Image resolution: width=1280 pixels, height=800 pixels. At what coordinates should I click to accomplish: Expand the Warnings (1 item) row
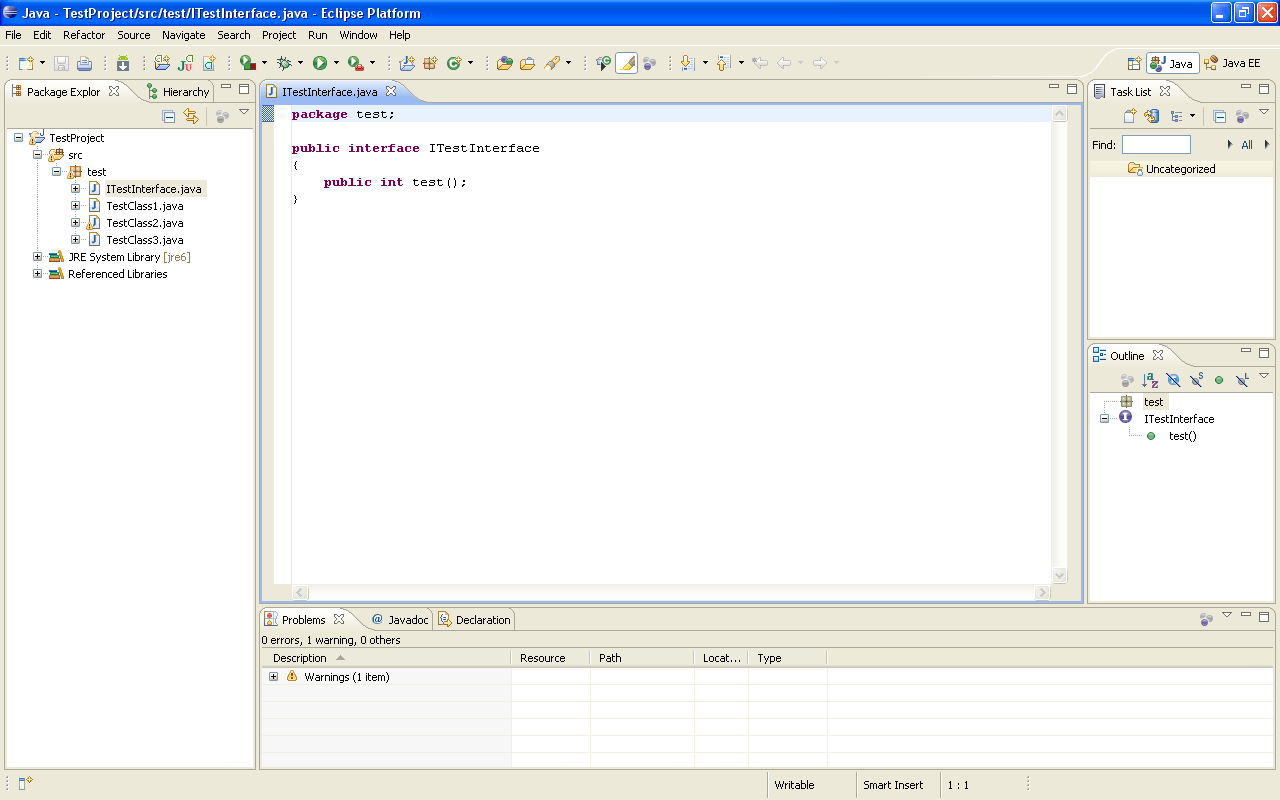[274, 677]
